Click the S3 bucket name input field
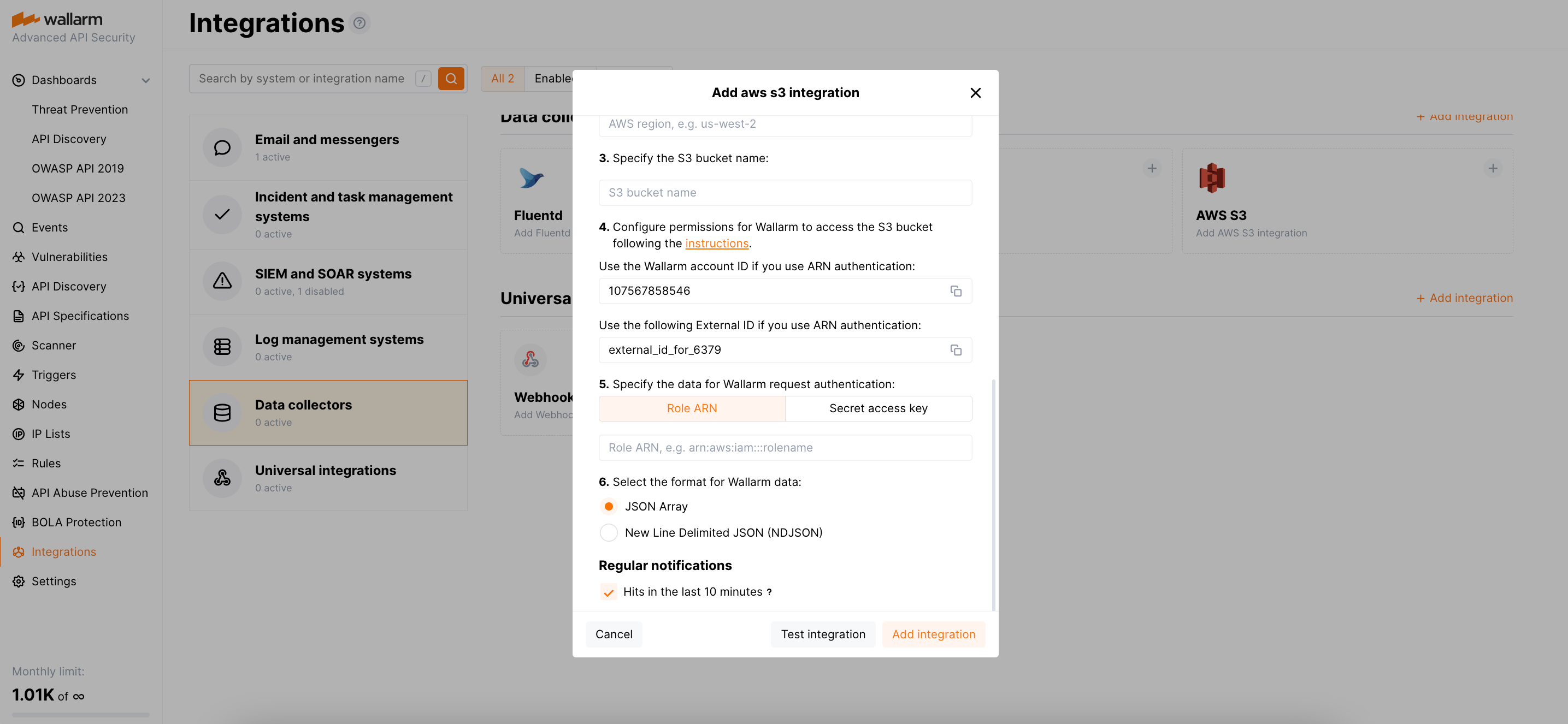Viewport: 1568px width, 724px height. coord(785,192)
